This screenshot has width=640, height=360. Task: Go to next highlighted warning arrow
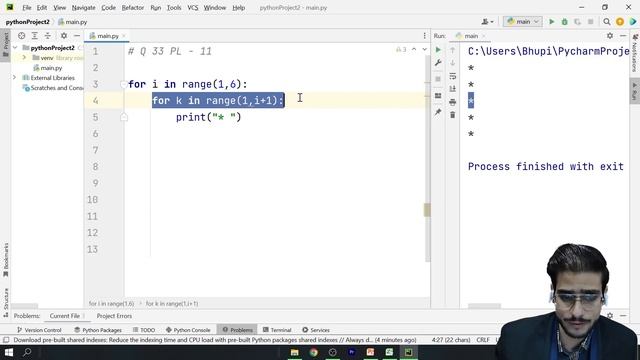click(x=424, y=49)
